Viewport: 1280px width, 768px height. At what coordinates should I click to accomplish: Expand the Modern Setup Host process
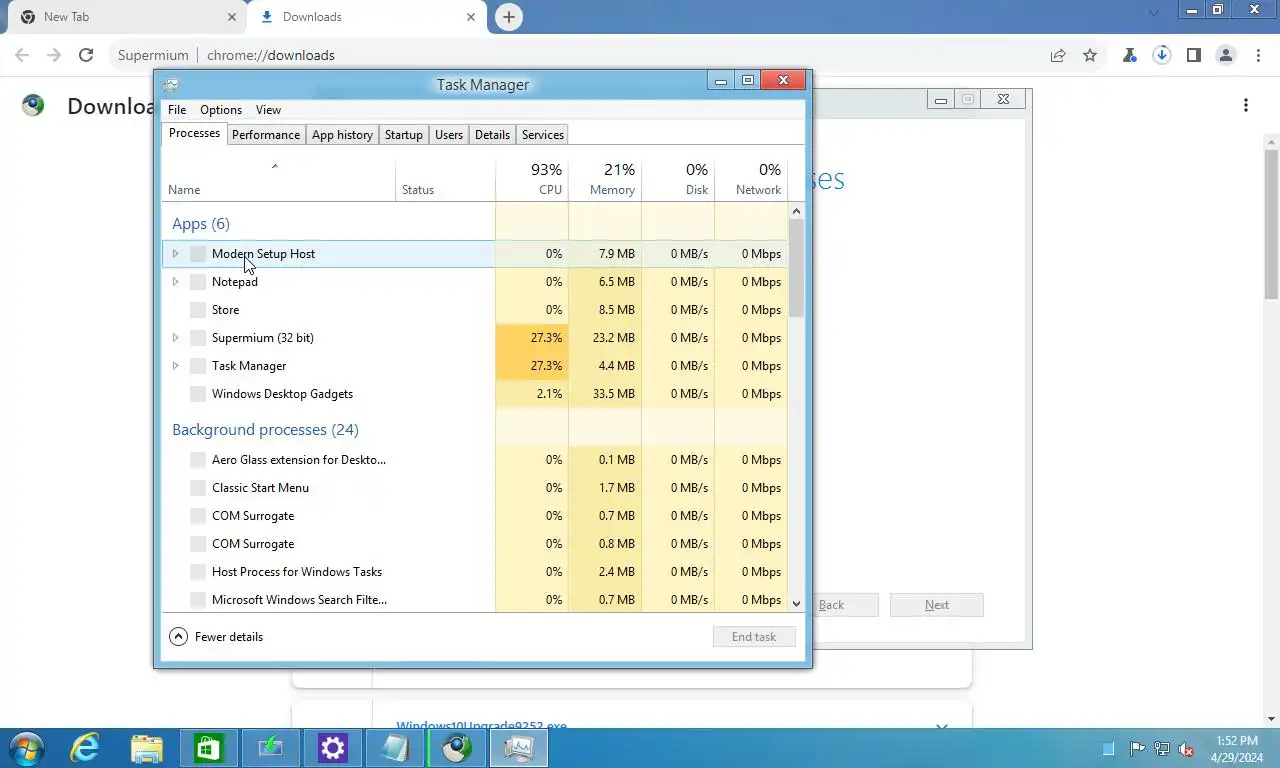175,254
